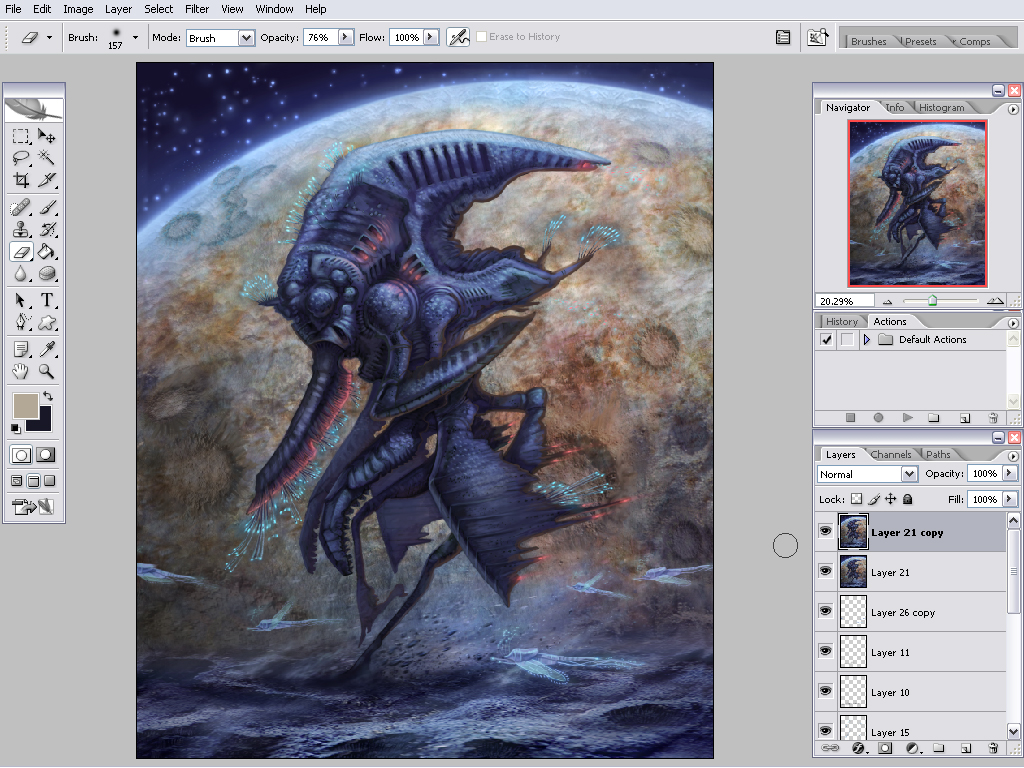Open eraser Opacity slider arrow

345,37
